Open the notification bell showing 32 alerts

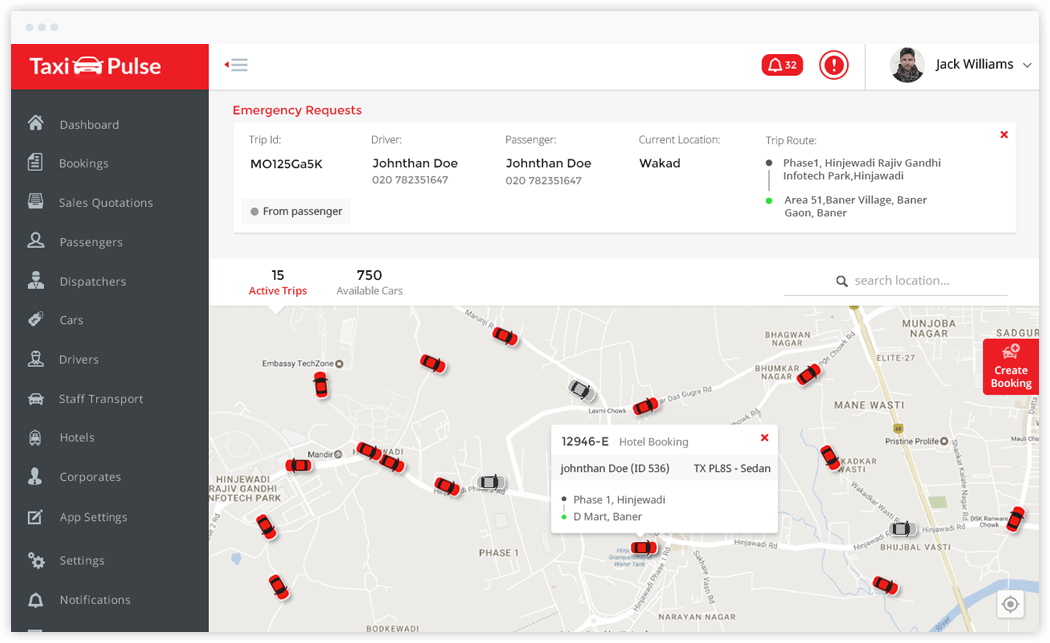pos(781,64)
